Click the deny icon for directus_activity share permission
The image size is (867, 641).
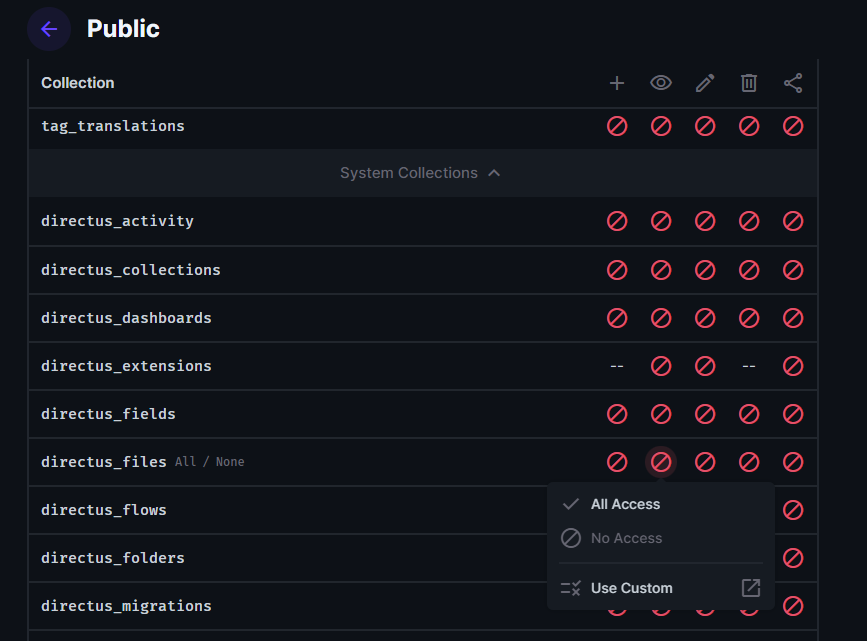coord(793,221)
